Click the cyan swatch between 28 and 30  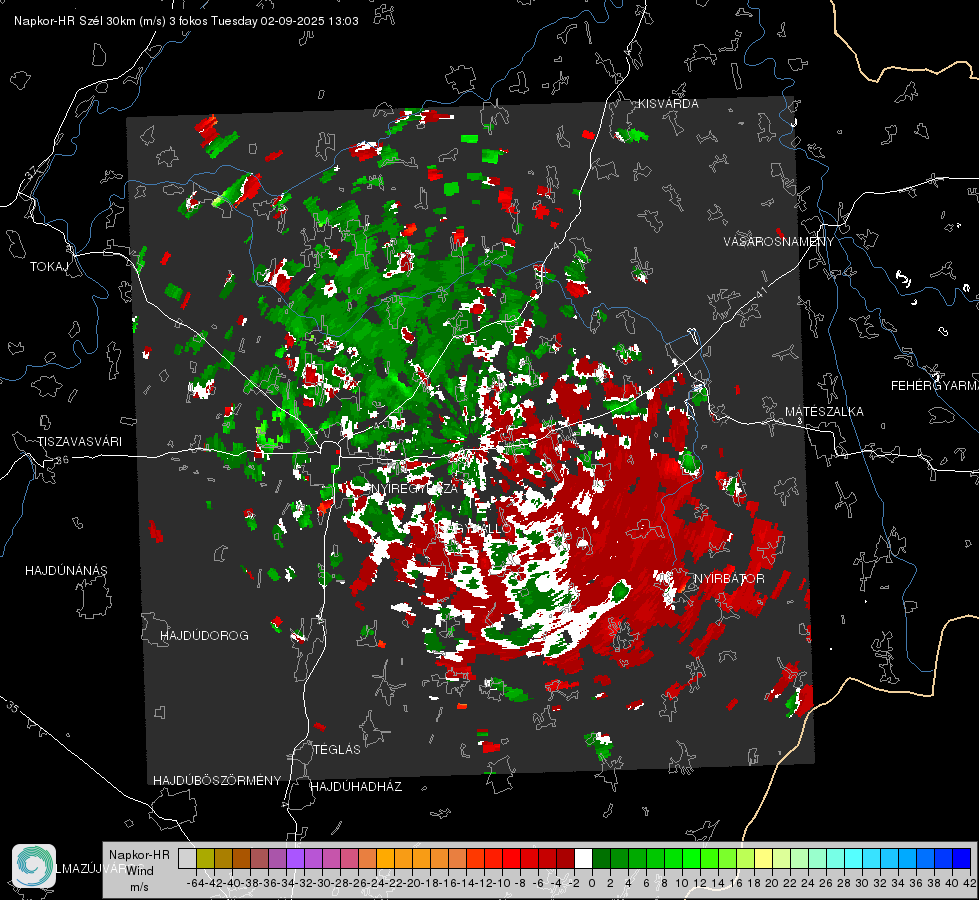point(854,859)
